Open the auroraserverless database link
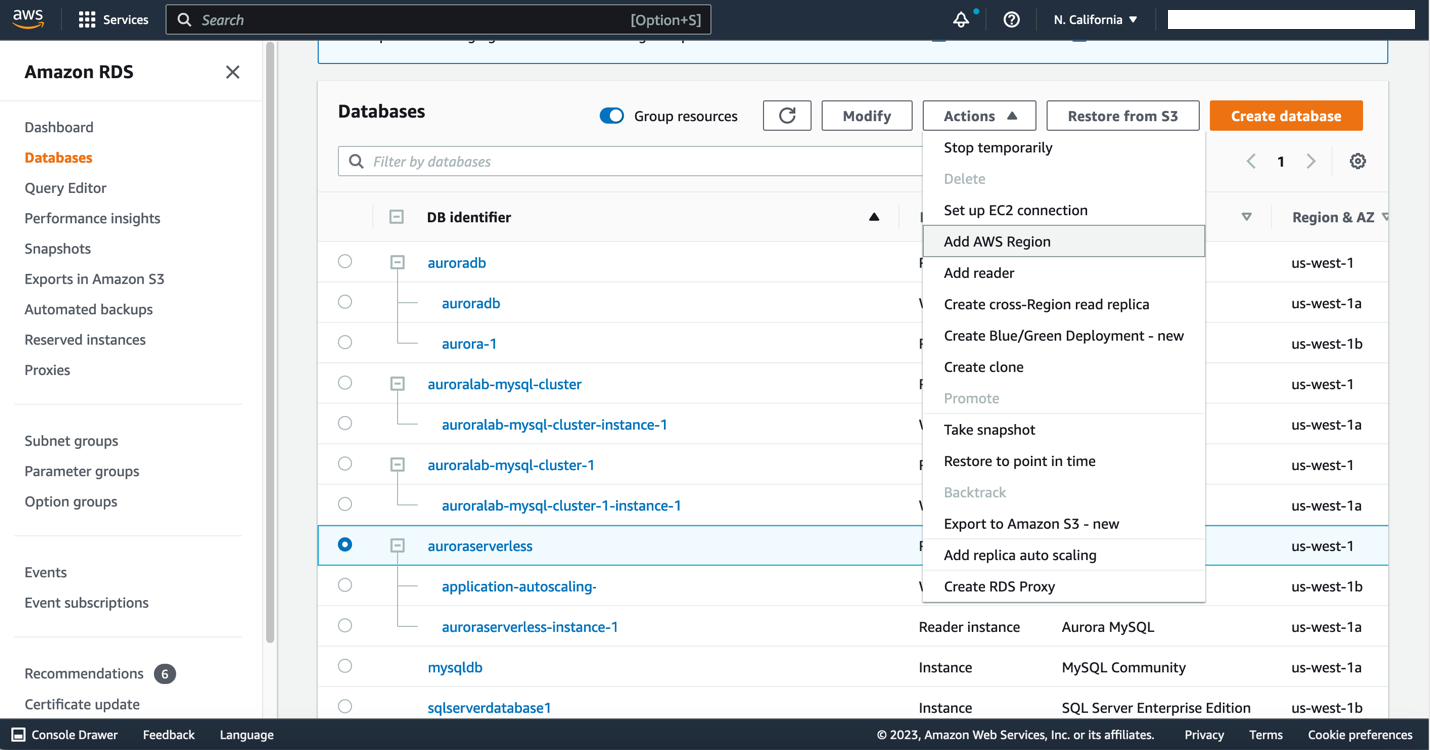This screenshot has height=750, width=1430. tap(480, 546)
